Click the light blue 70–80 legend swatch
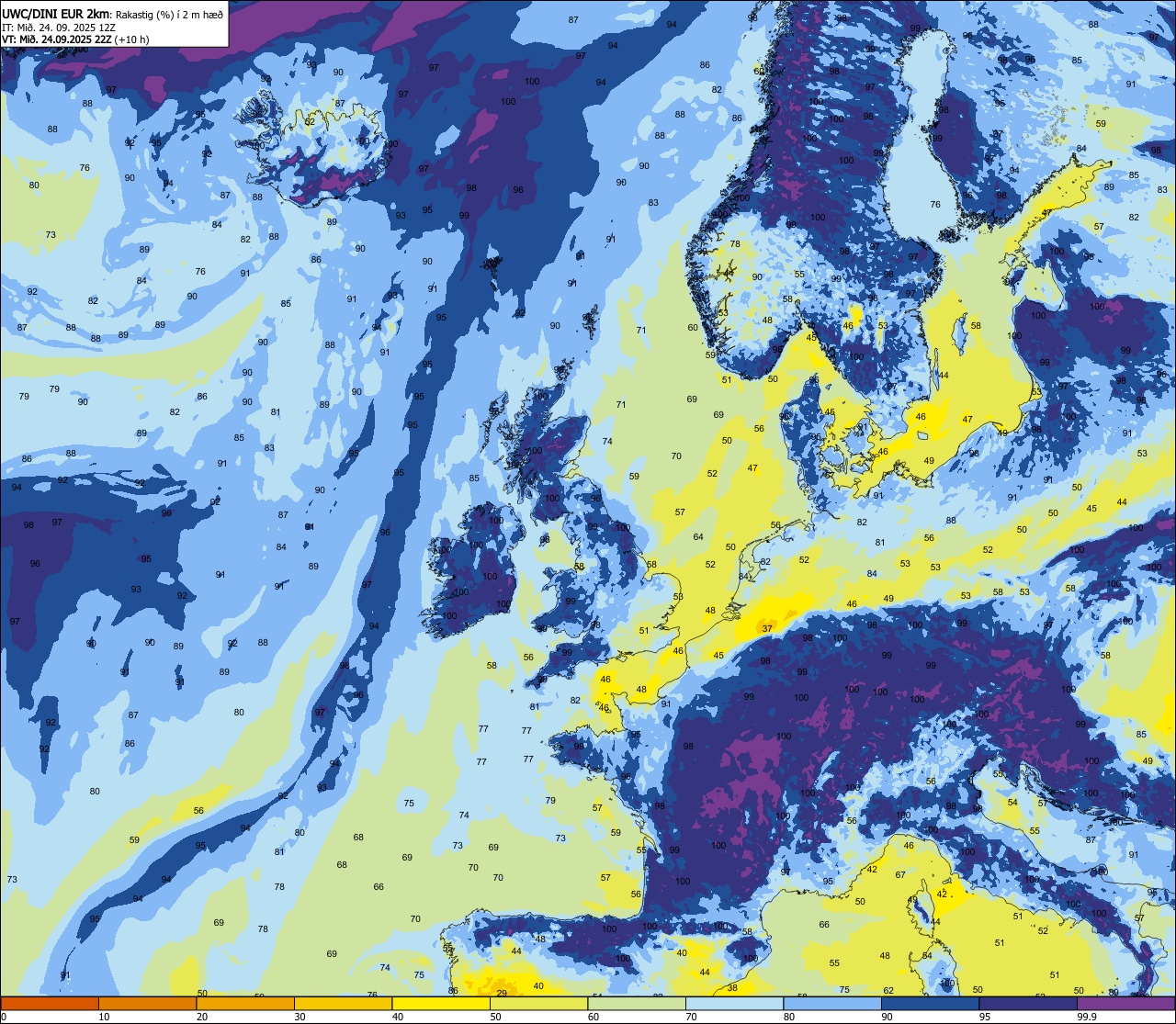This screenshot has height=1024, width=1176. point(734,1003)
